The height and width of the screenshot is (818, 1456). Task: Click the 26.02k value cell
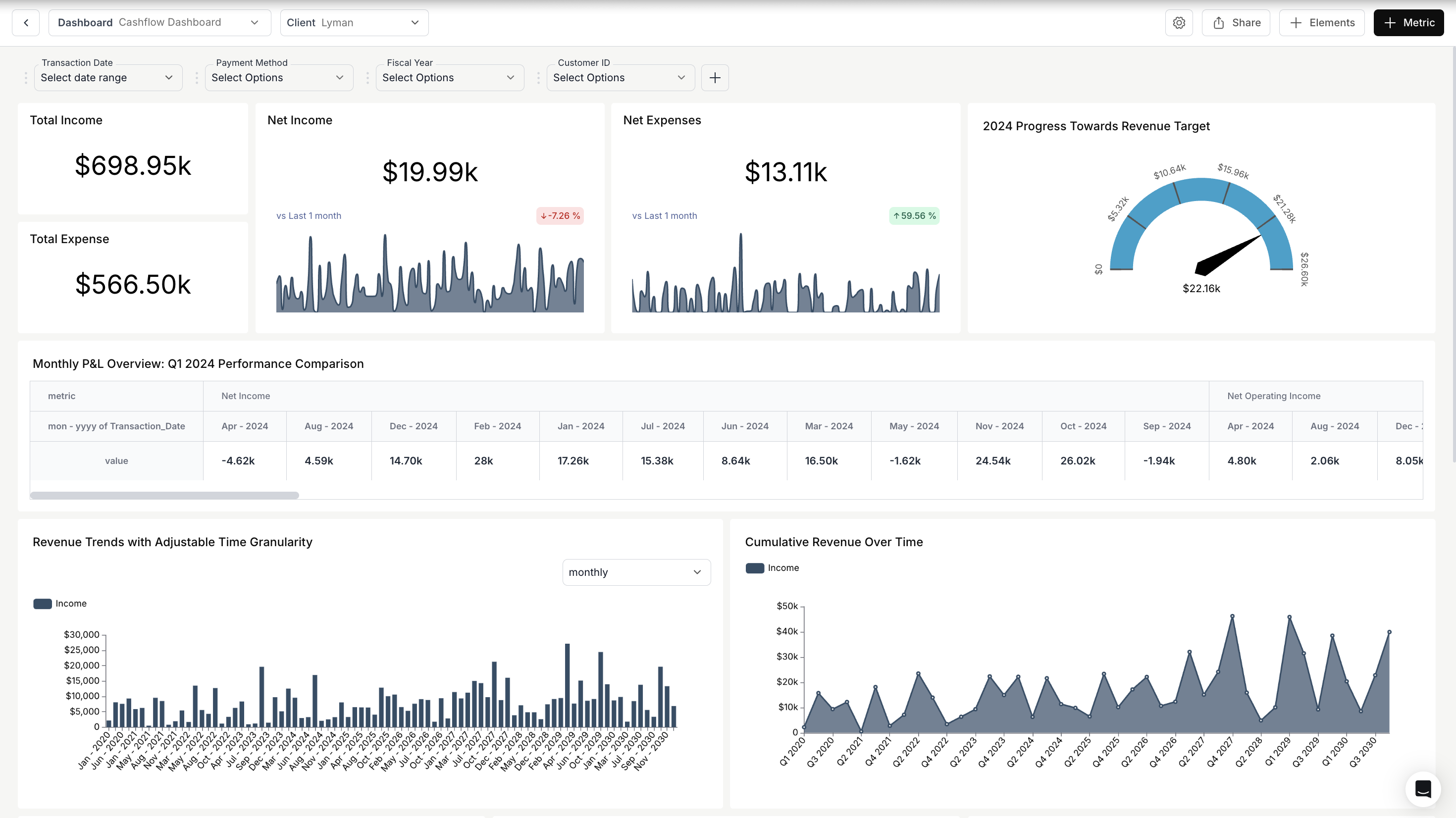point(1083,460)
